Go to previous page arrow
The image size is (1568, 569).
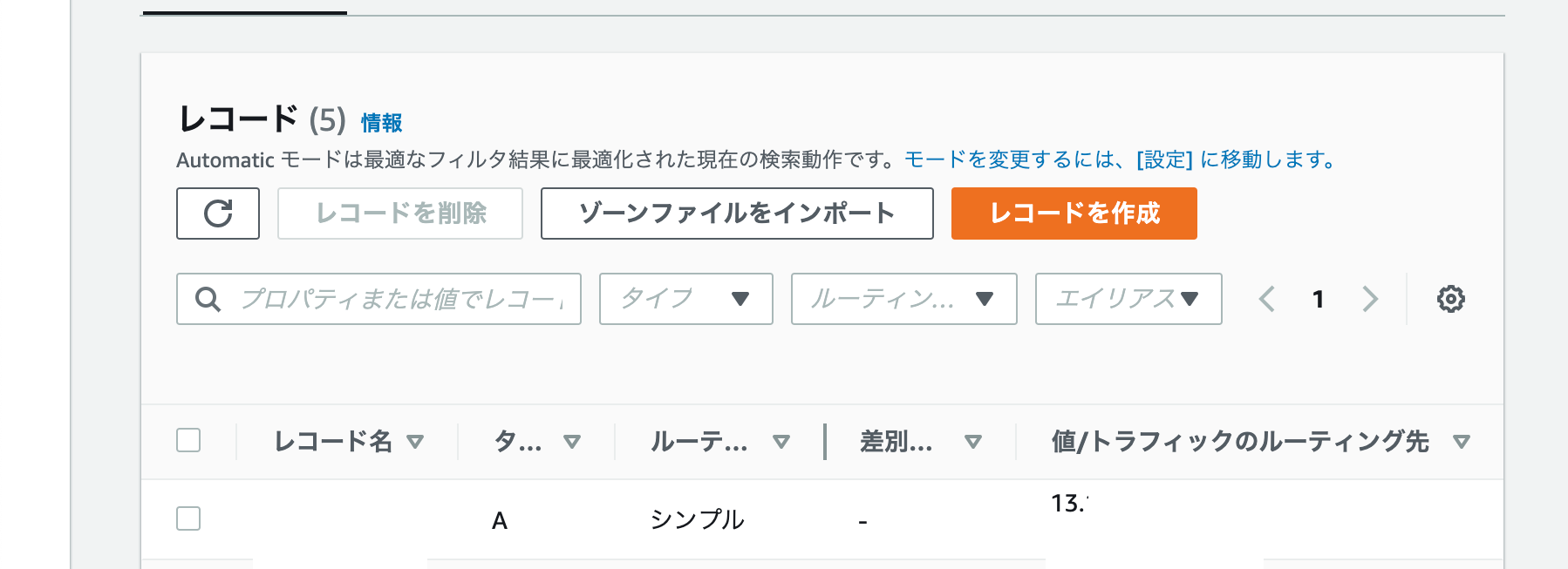coord(1267,299)
